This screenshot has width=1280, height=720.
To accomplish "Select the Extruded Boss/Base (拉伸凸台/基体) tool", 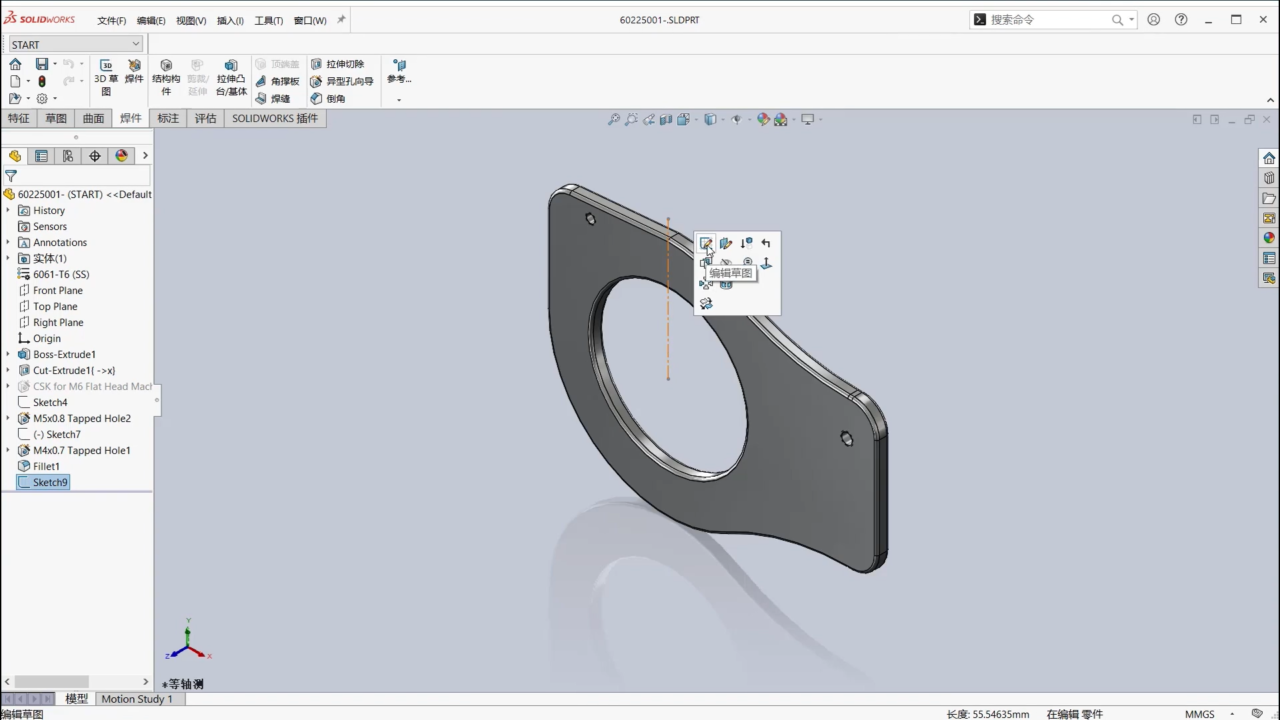I will 231,77.
